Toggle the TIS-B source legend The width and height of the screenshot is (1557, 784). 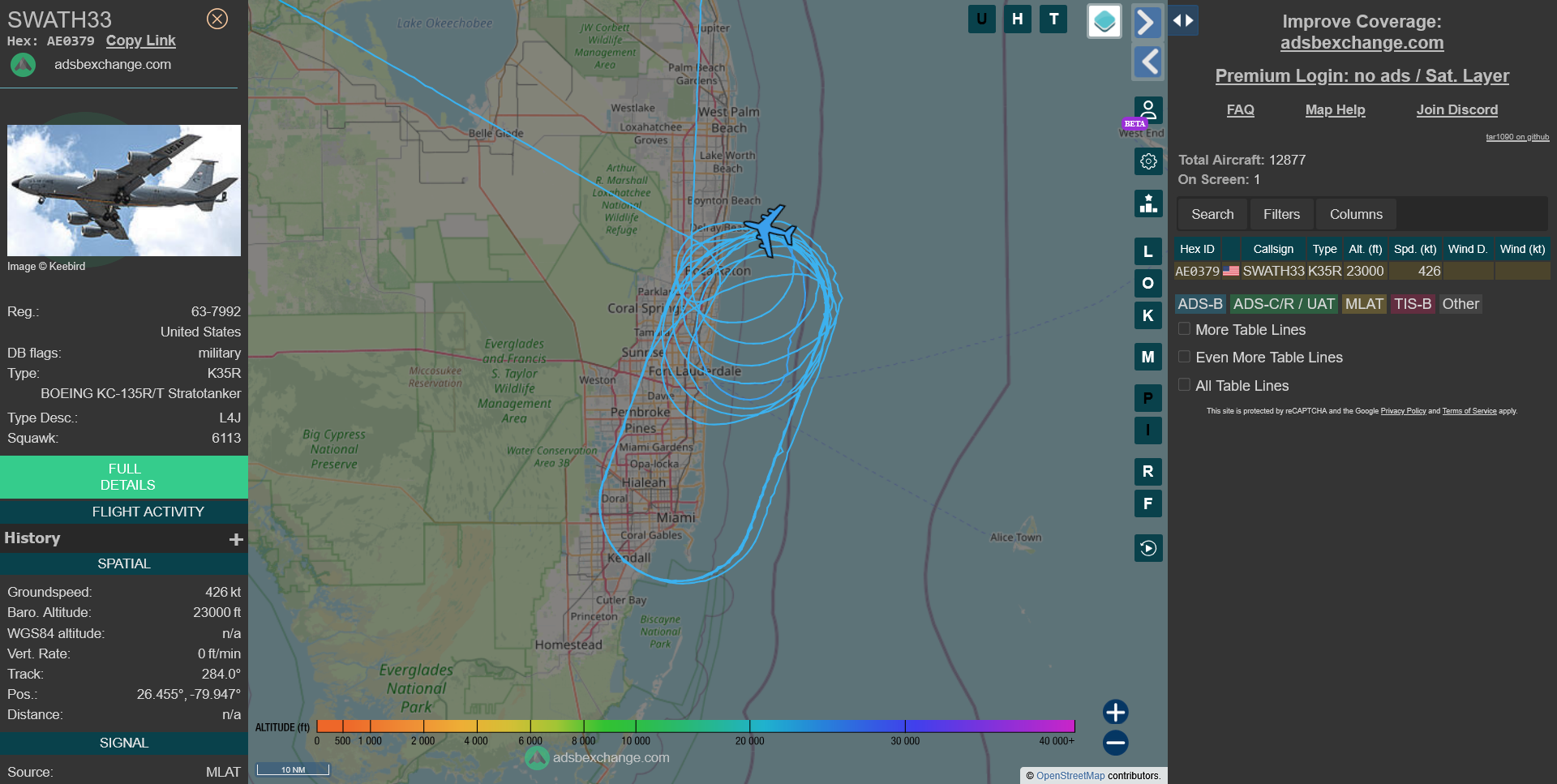pyautogui.click(x=1413, y=304)
